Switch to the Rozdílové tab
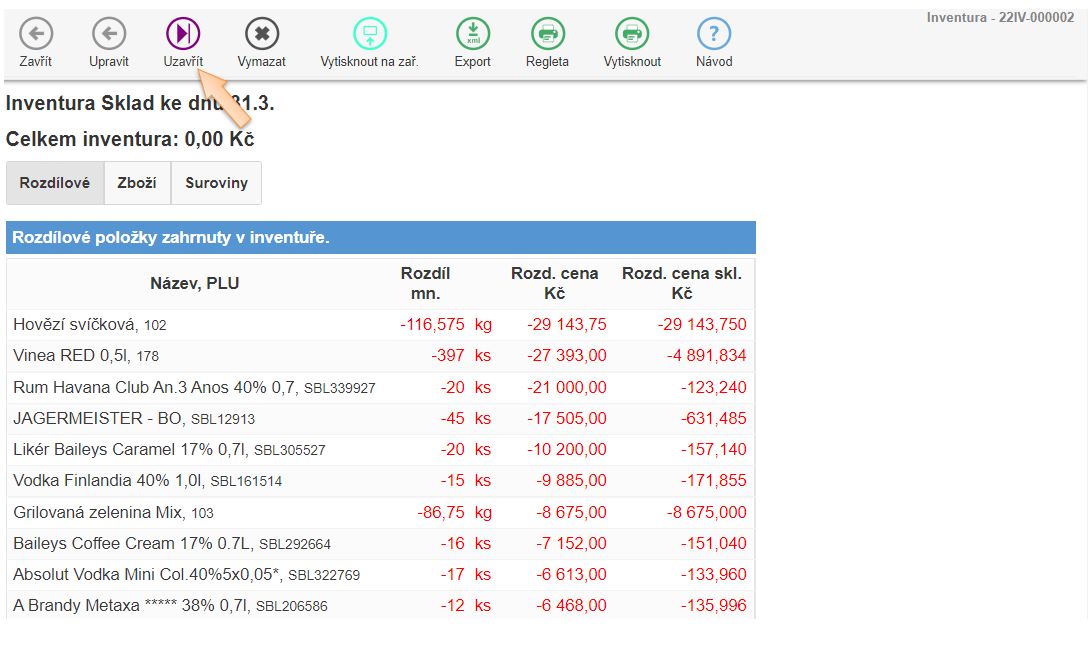Image resolution: width=1088 pixels, height=656 pixels. (x=55, y=183)
